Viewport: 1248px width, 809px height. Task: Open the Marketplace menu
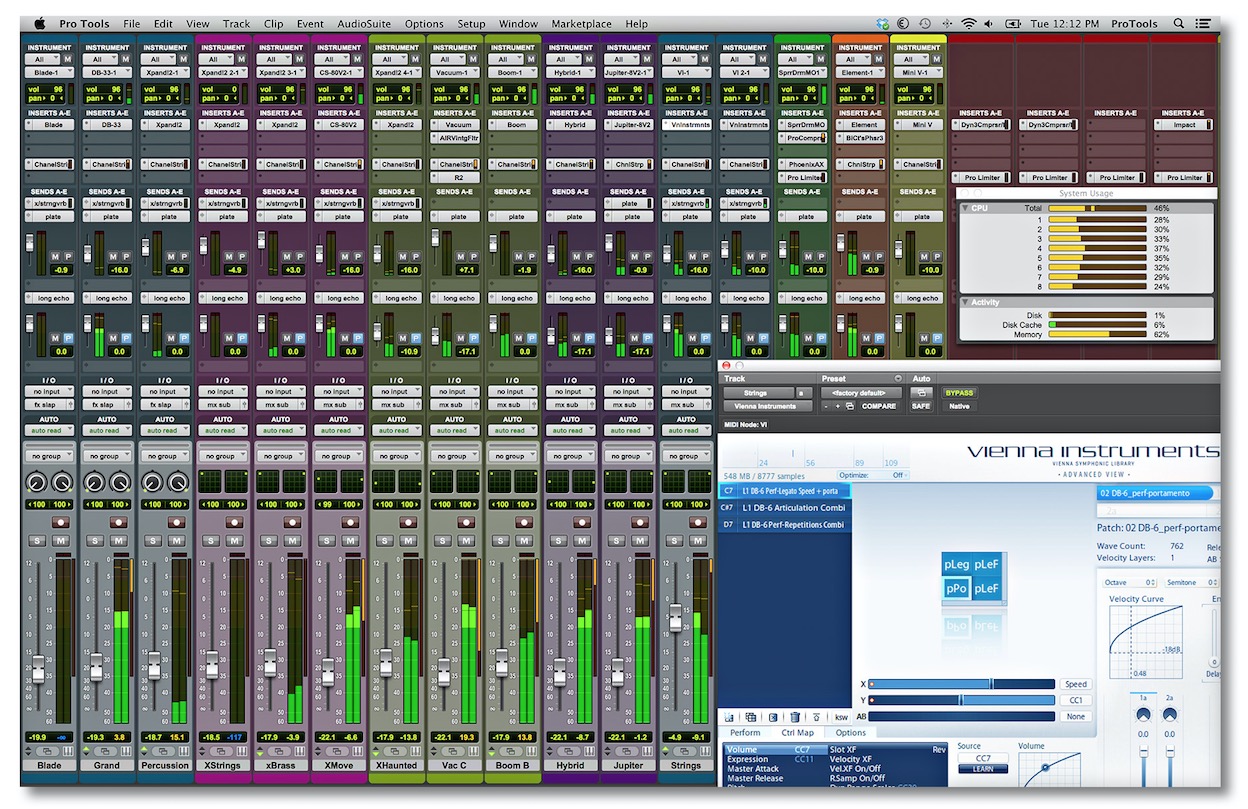pyautogui.click(x=581, y=23)
